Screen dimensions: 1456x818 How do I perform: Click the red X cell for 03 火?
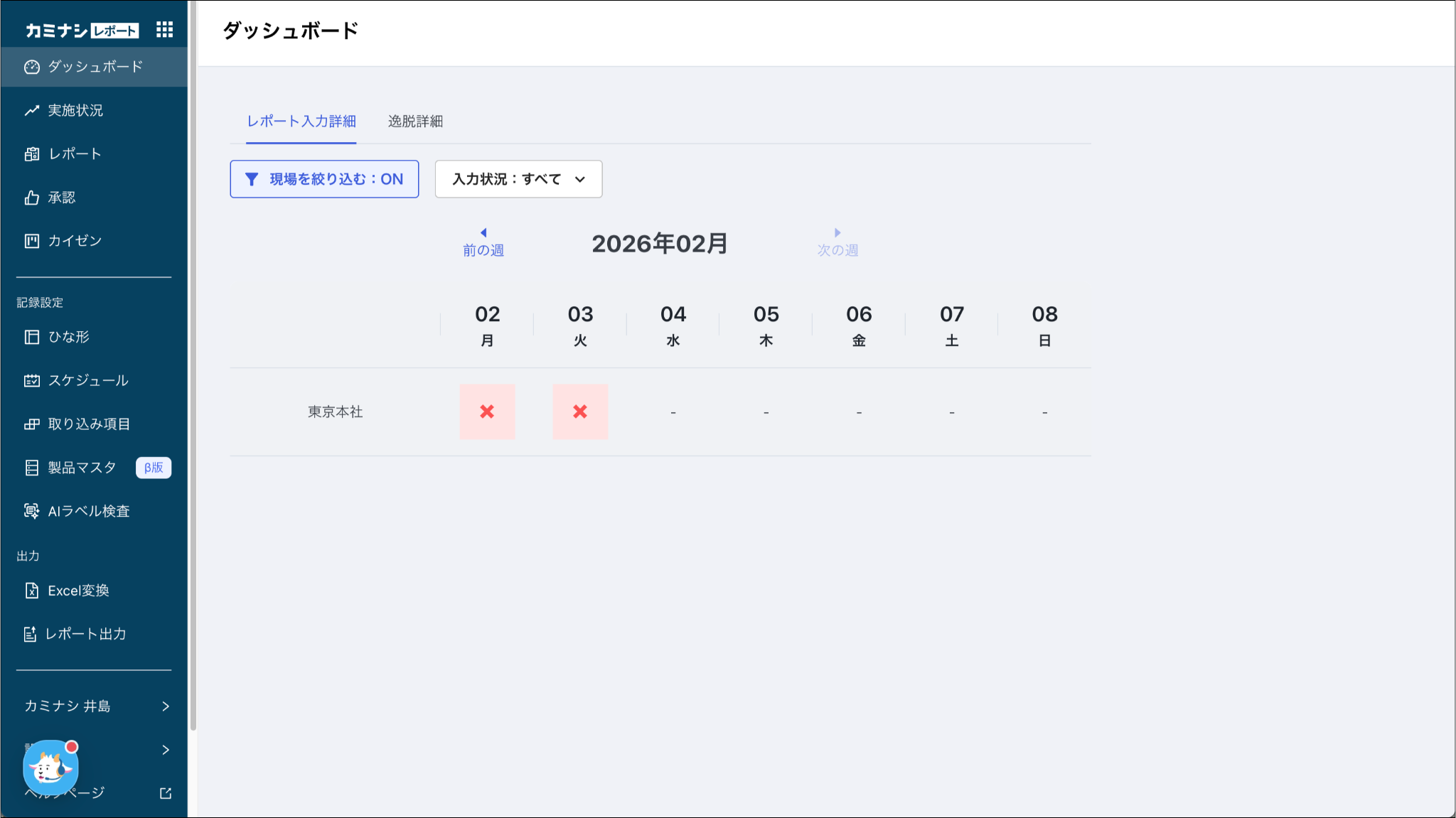(x=580, y=411)
